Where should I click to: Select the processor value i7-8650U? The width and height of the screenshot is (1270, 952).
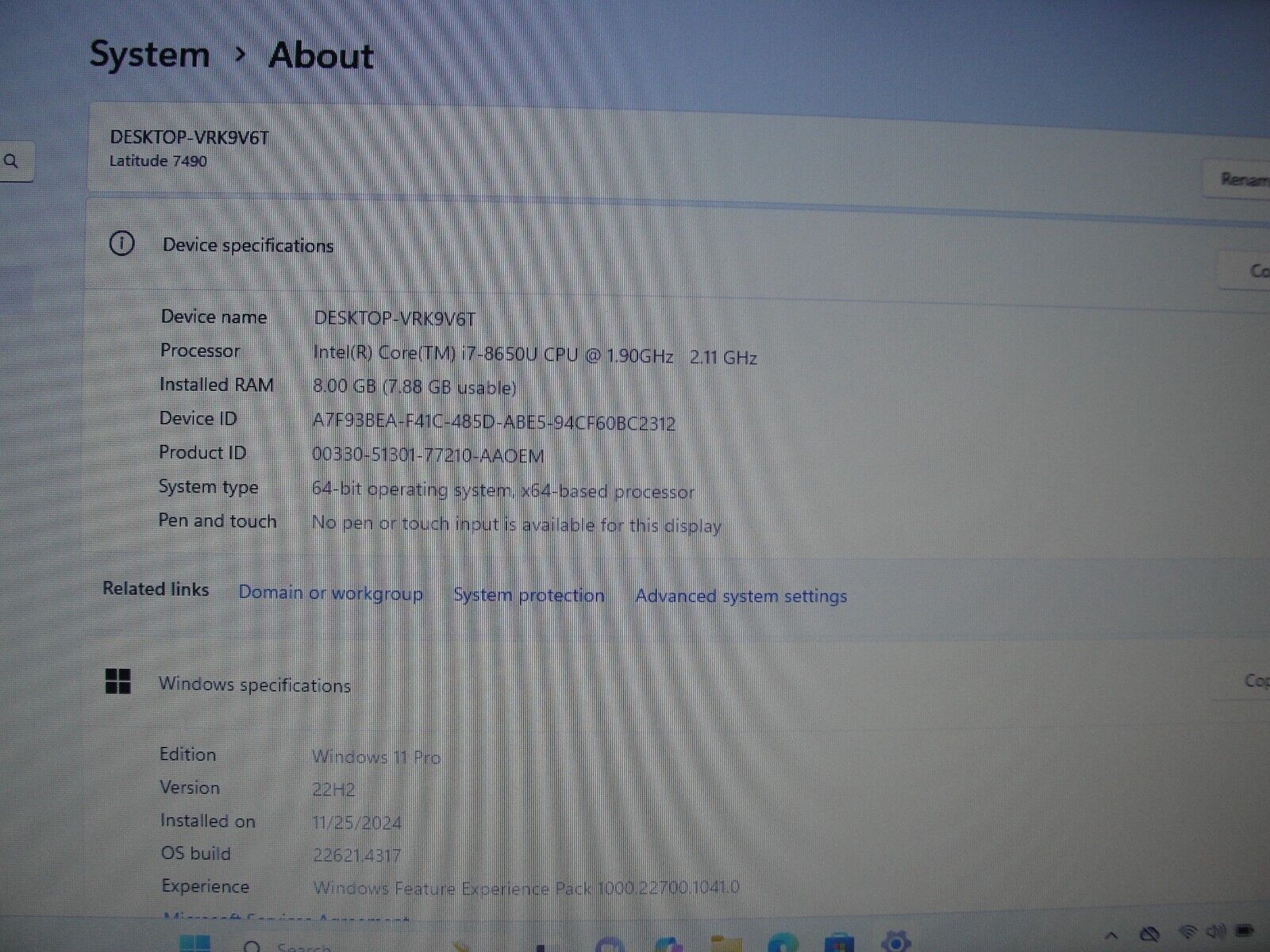534,355
